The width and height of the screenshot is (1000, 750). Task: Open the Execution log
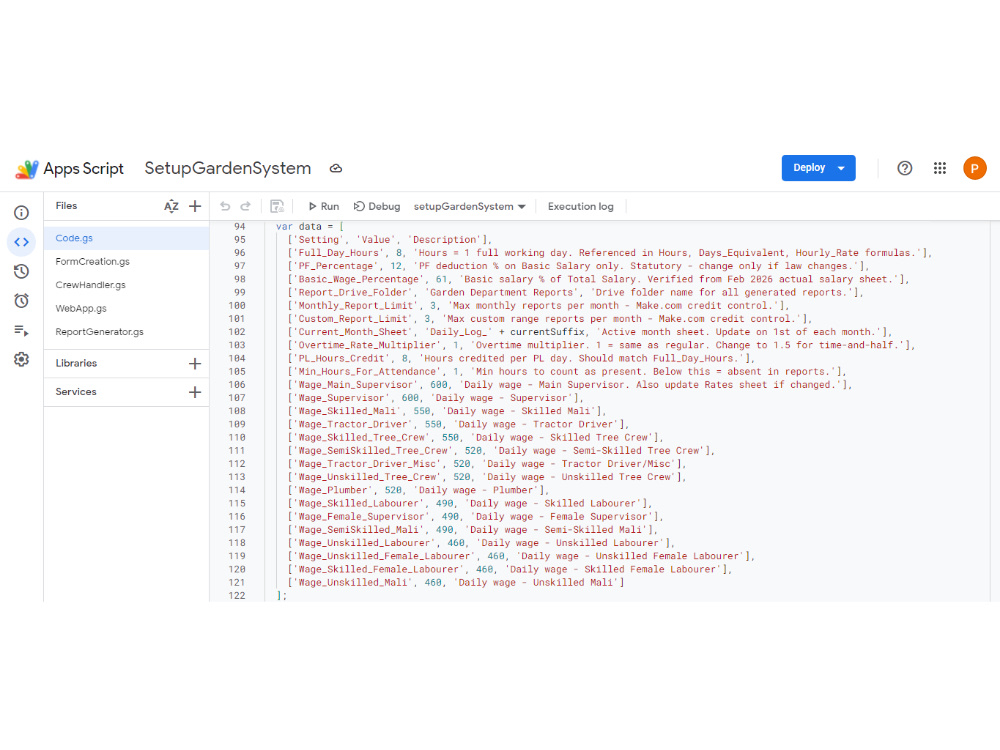click(580, 207)
